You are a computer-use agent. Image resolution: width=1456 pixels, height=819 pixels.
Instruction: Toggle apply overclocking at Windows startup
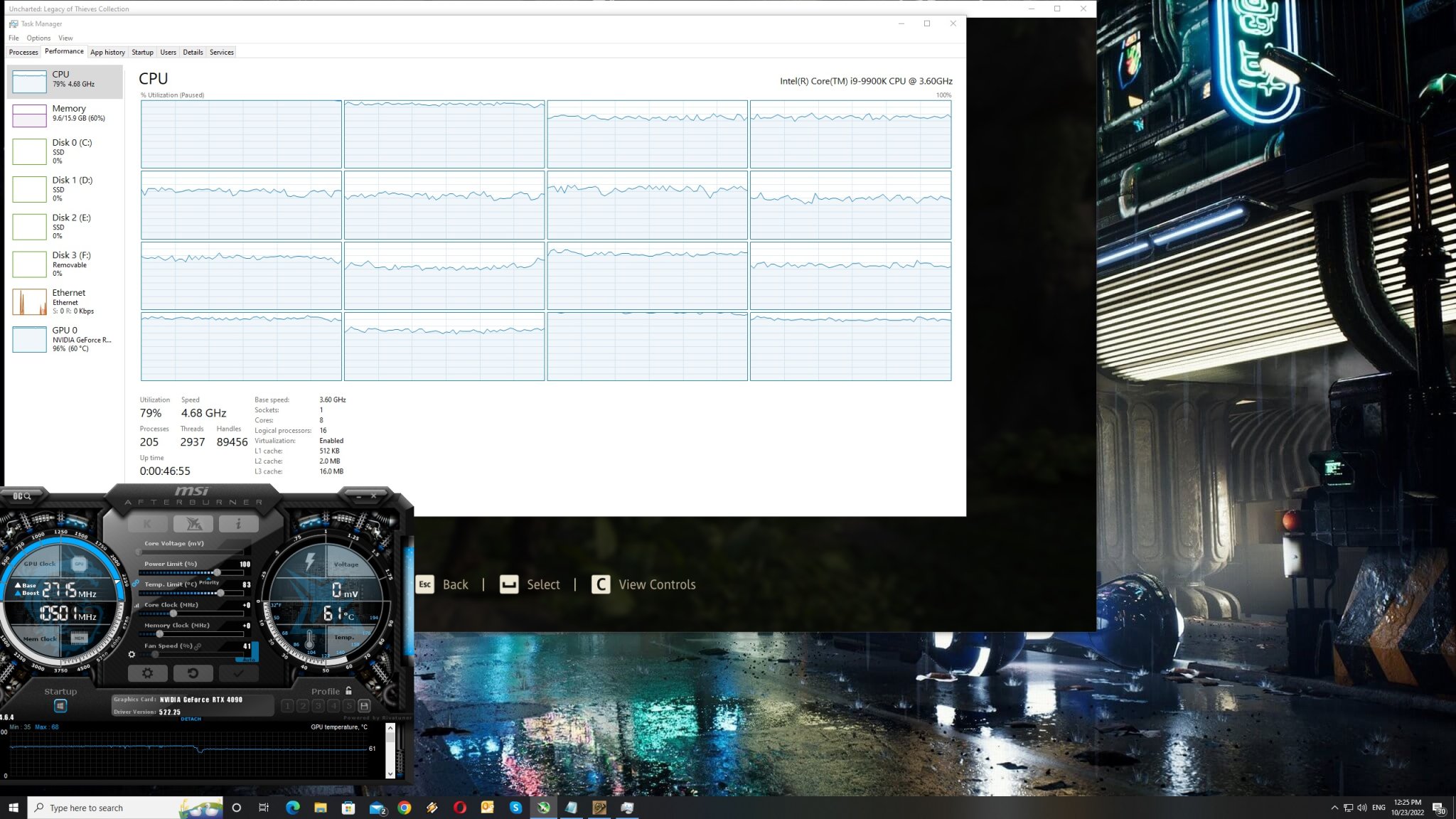60,706
